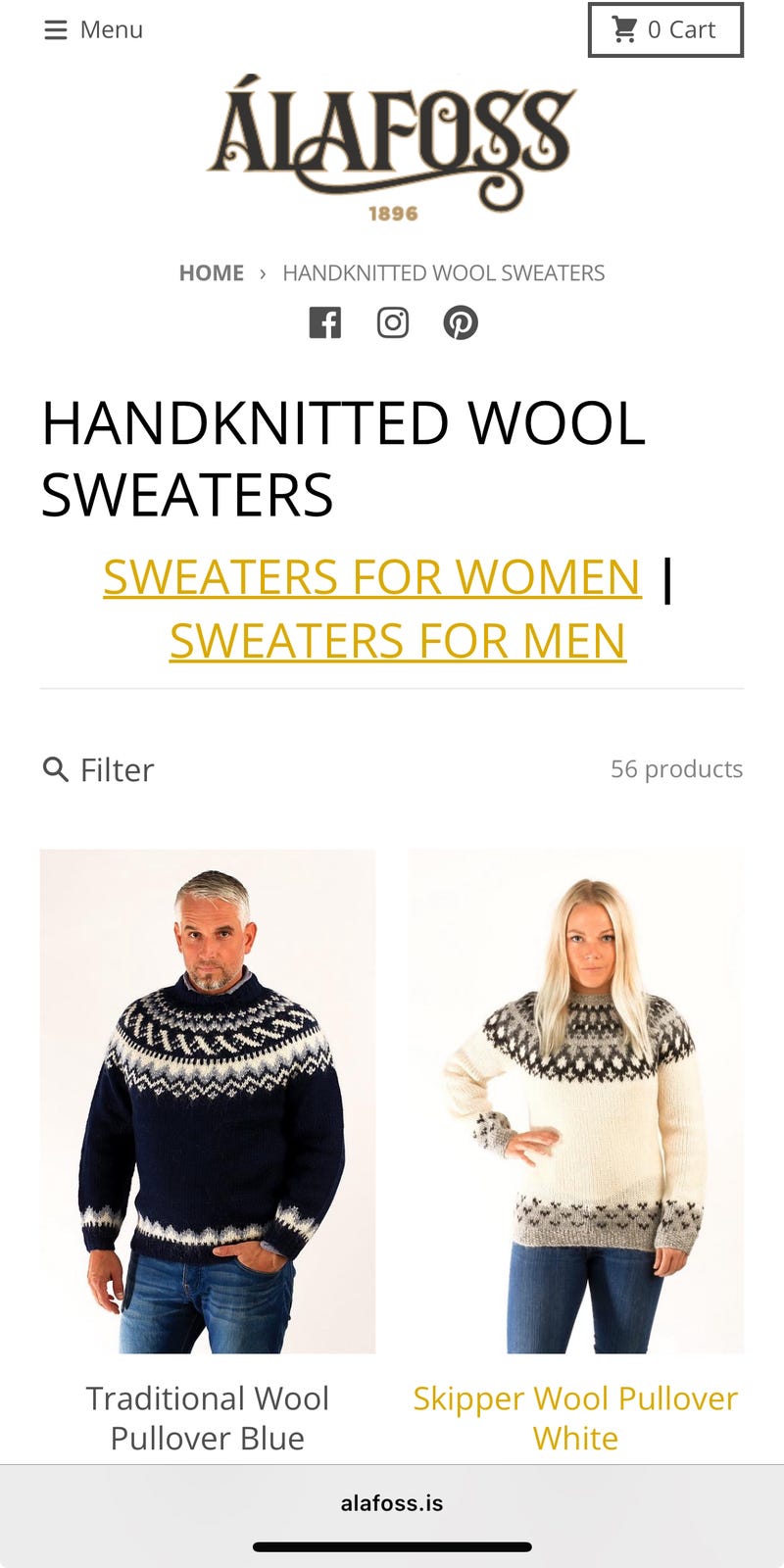Open Skipper Wool Pullover White title
The height and width of the screenshot is (1568, 784).
click(x=575, y=1418)
